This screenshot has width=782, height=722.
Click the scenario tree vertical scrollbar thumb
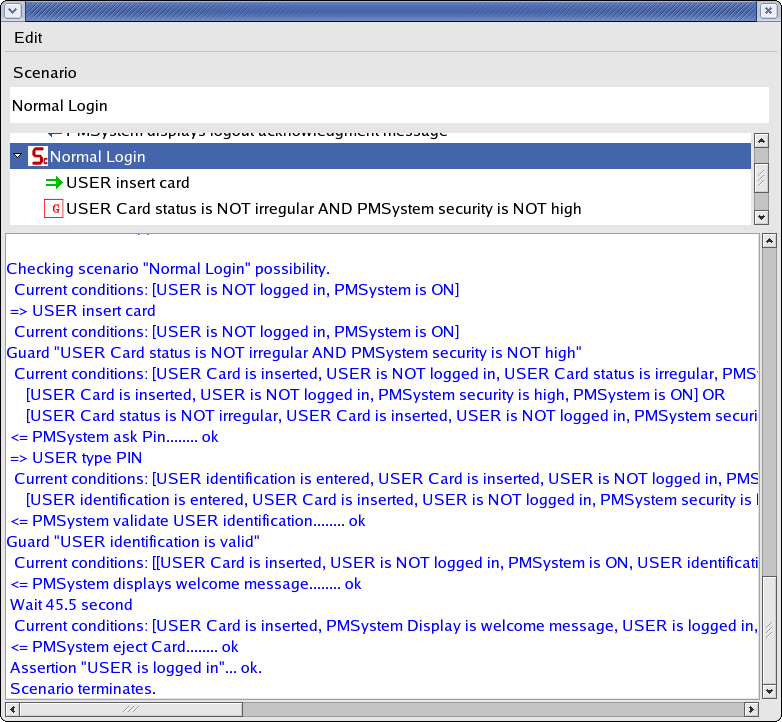pos(761,178)
